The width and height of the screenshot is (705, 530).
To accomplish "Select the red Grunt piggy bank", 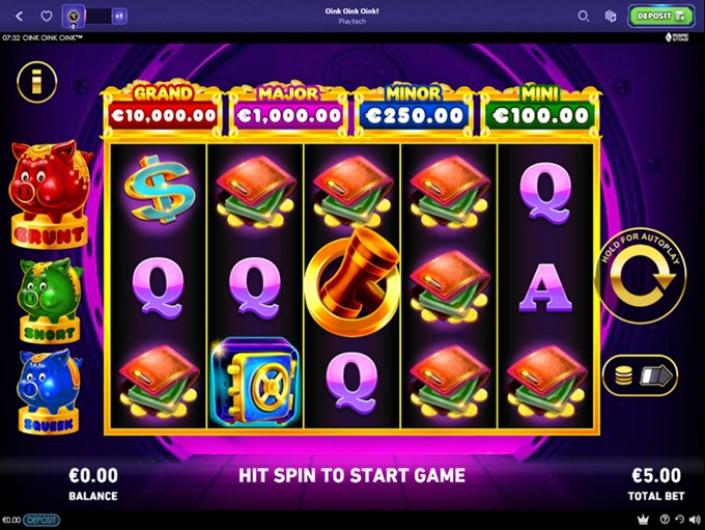I will point(49,194).
